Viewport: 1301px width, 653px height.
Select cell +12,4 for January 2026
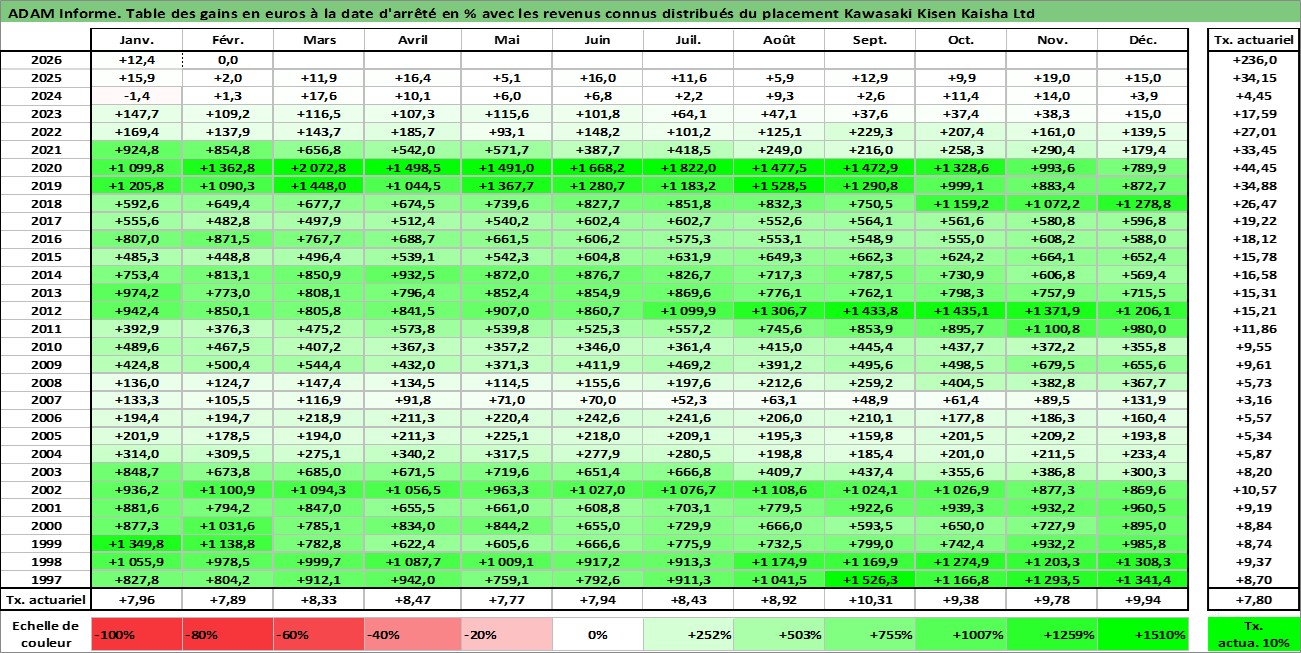pyautogui.click(x=136, y=59)
